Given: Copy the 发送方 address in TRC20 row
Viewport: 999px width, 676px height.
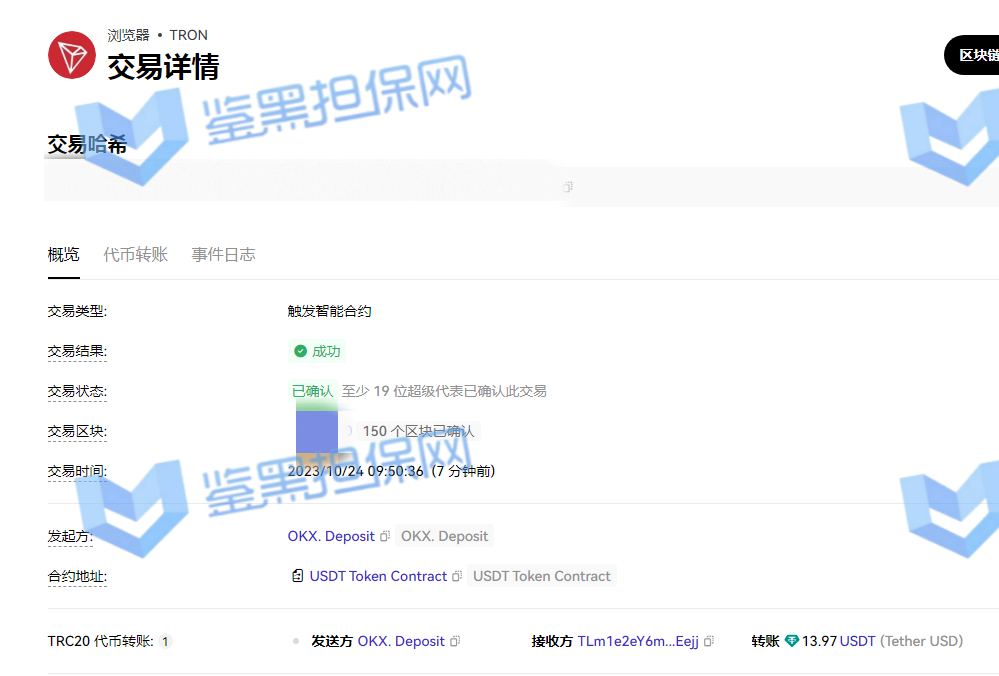Looking at the screenshot, I should (455, 642).
